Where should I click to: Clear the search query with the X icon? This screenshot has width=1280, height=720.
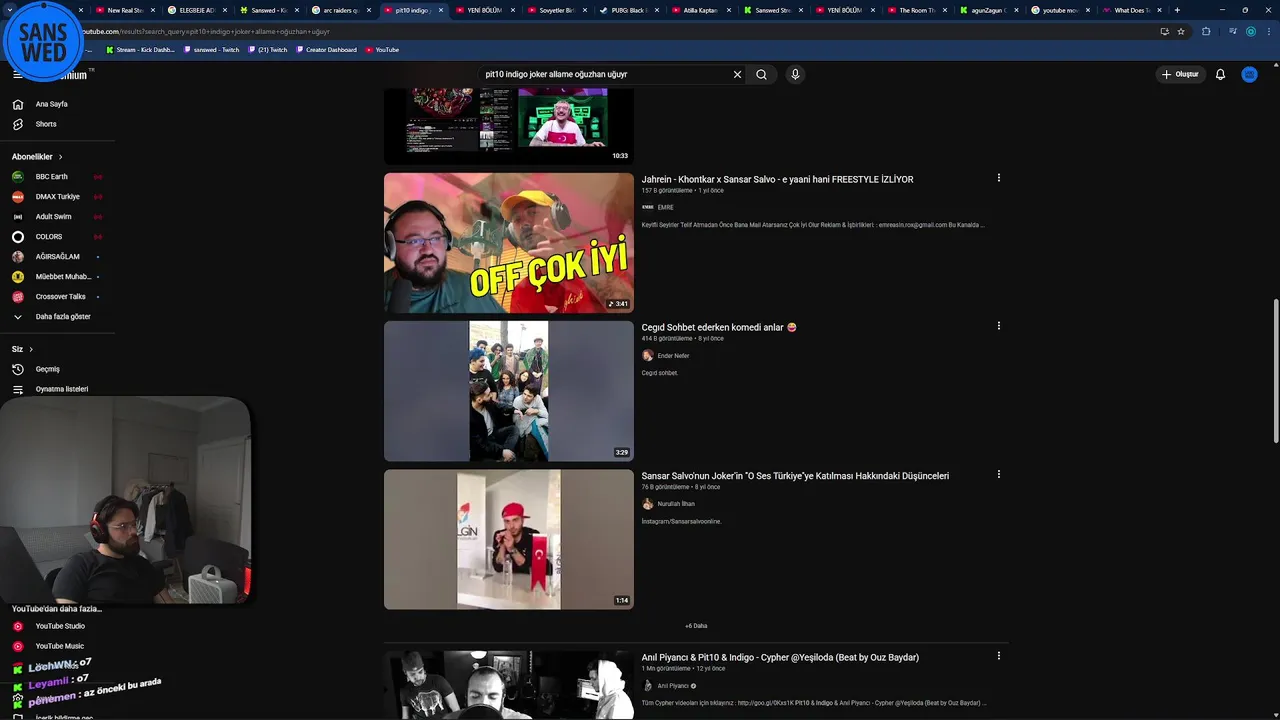point(737,74)
